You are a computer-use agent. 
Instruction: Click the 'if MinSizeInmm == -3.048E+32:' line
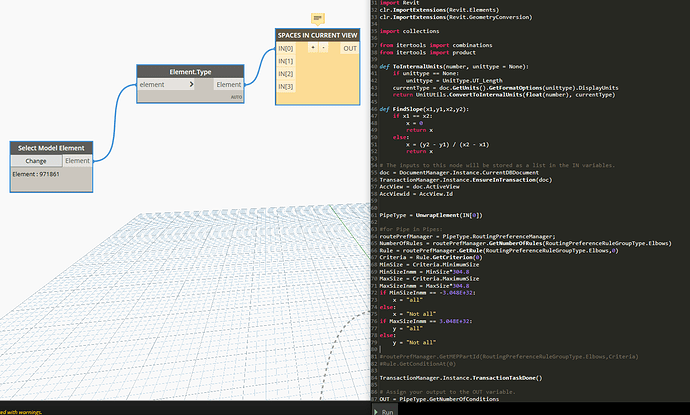(428, 293)
